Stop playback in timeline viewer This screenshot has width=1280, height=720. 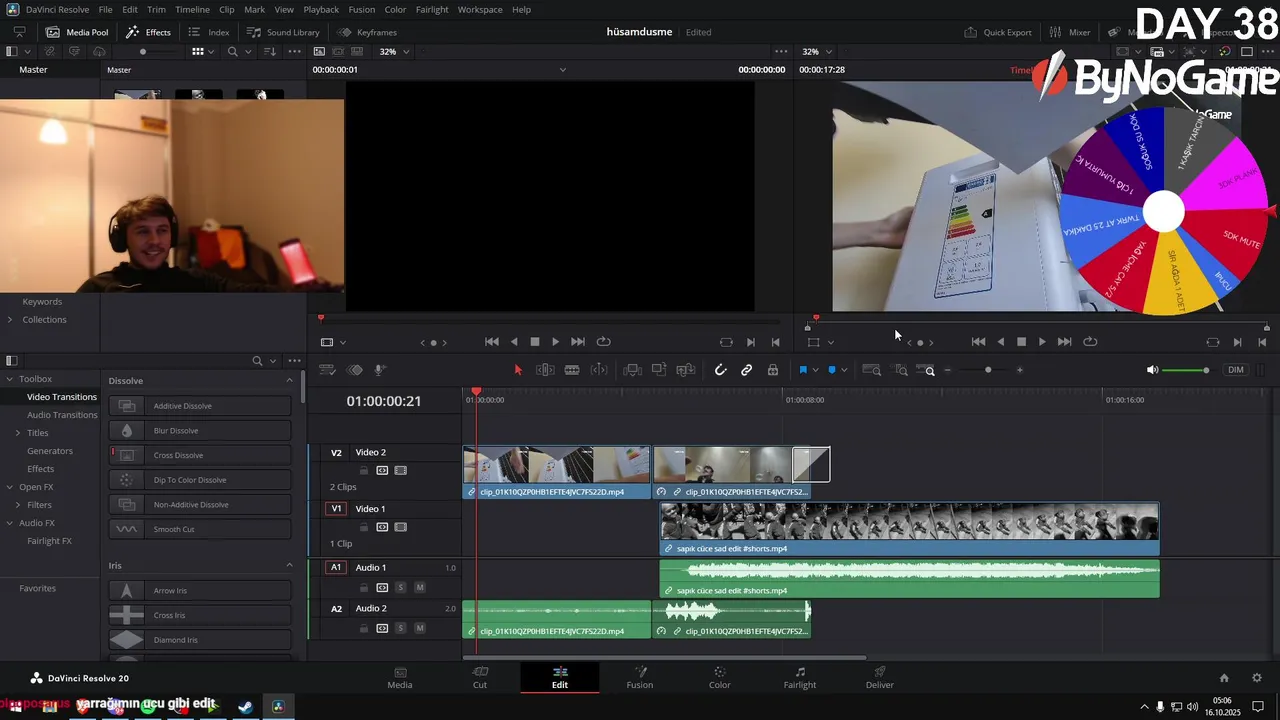point(1021,342)
